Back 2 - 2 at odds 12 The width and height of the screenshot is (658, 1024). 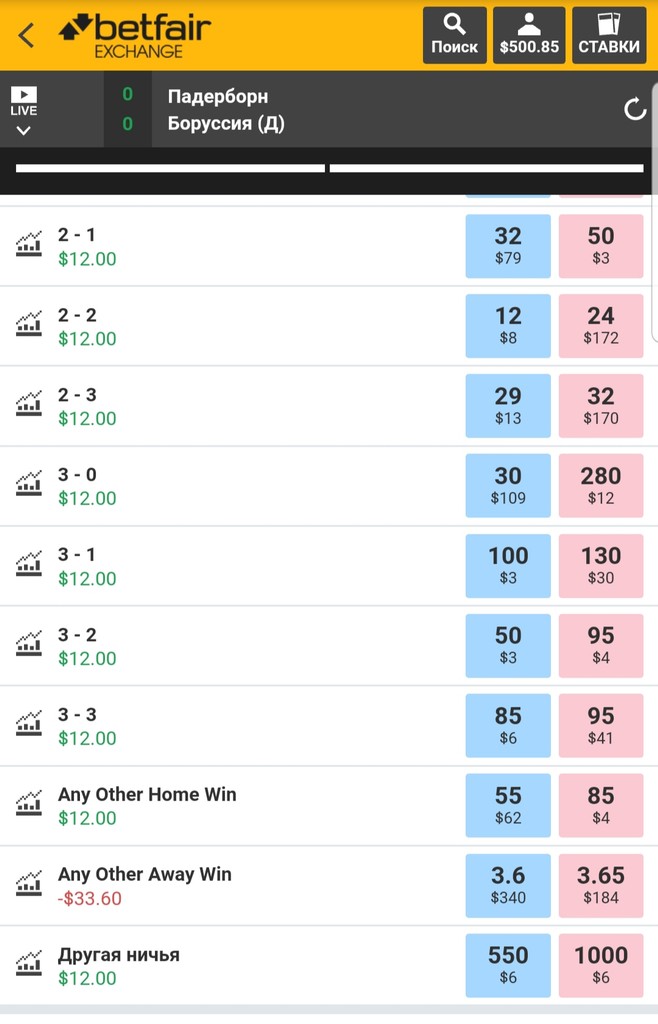[508, 326]
